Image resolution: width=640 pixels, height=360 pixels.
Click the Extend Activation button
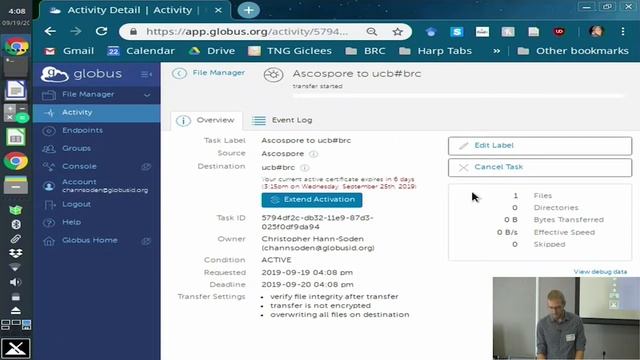click(x=312, y=200)
